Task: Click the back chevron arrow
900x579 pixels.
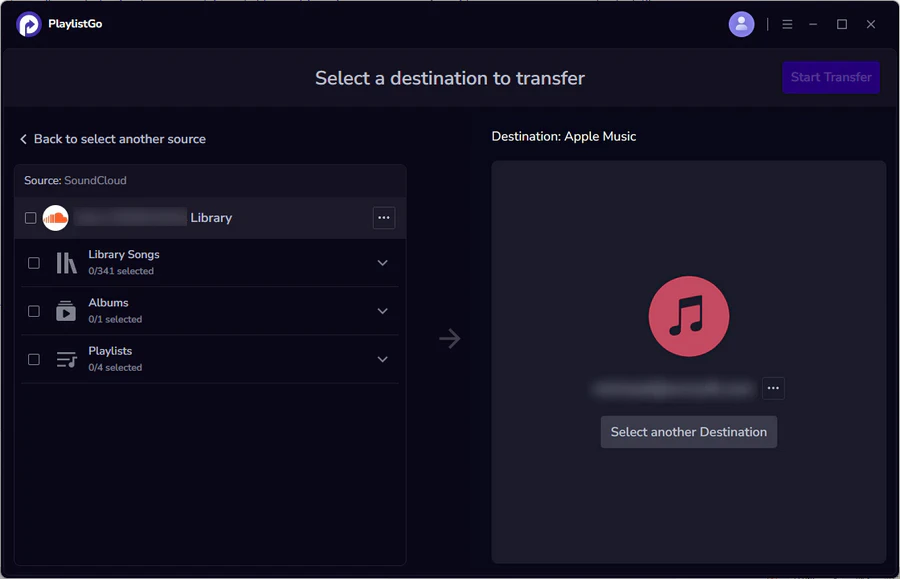Action: pos(24,139)
